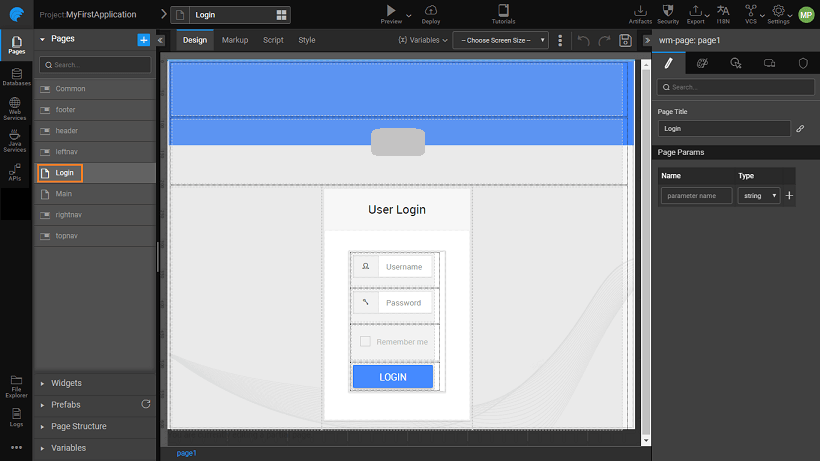Screen dimensions: 820x461
Task: Open Databases in the left sidebar
Action: coord(16,77)
